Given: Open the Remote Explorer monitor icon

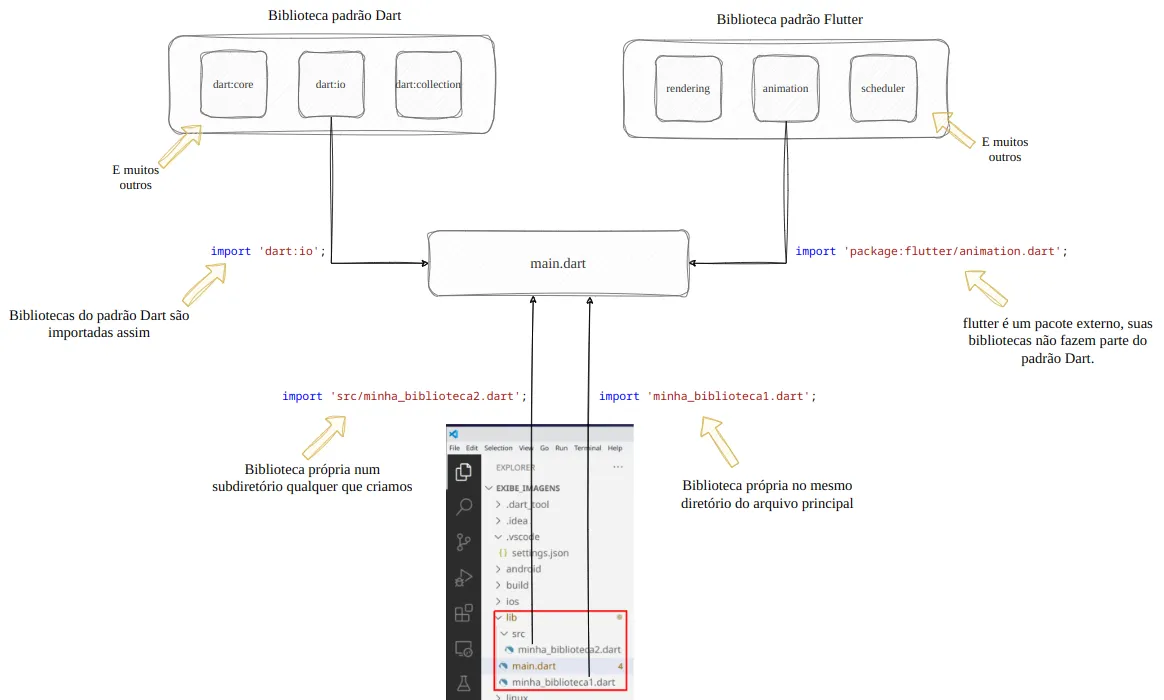Looking at the screenshot, I should [464, 649].
